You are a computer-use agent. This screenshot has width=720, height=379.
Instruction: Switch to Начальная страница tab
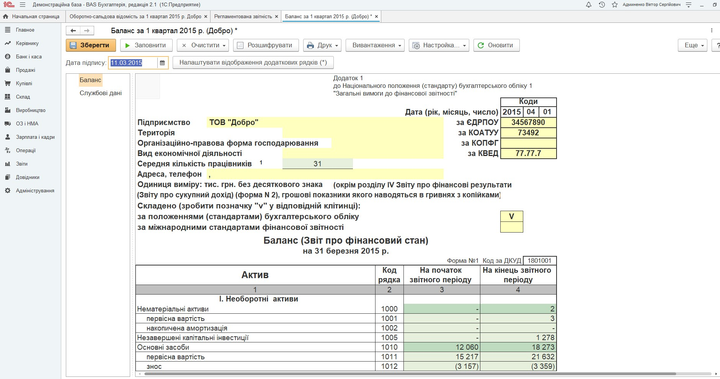[x=31, y=17]
